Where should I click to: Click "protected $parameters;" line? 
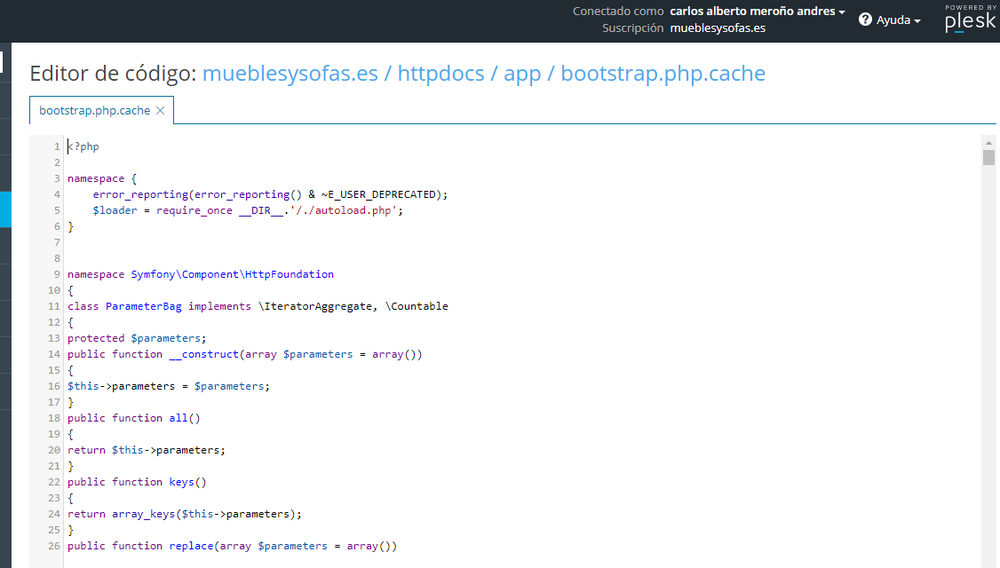[x=137, y=339]
